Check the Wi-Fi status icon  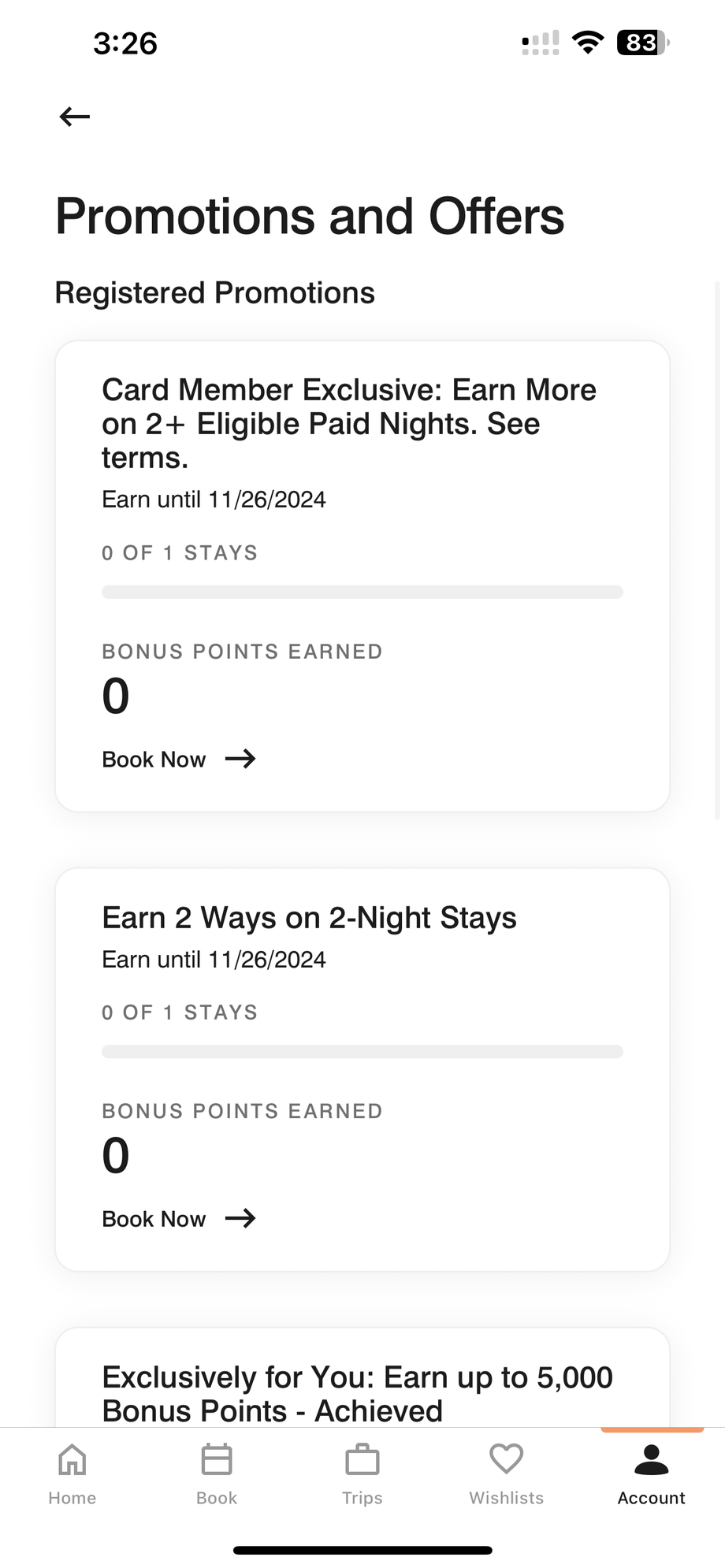click(x=587, y=43)
